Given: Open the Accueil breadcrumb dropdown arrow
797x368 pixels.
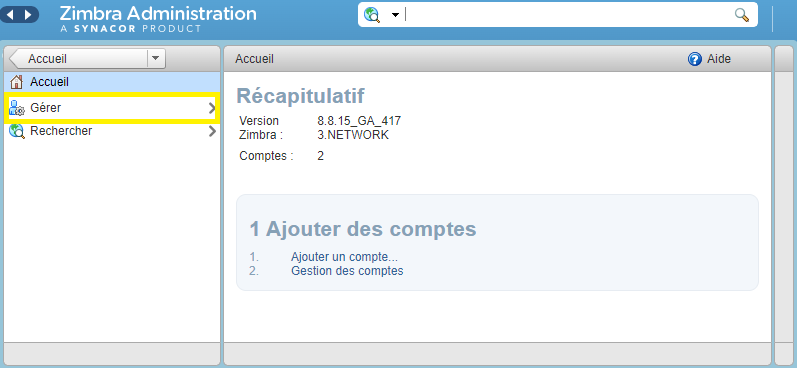Looking at the screenshot, I should (x=156, y=59).
